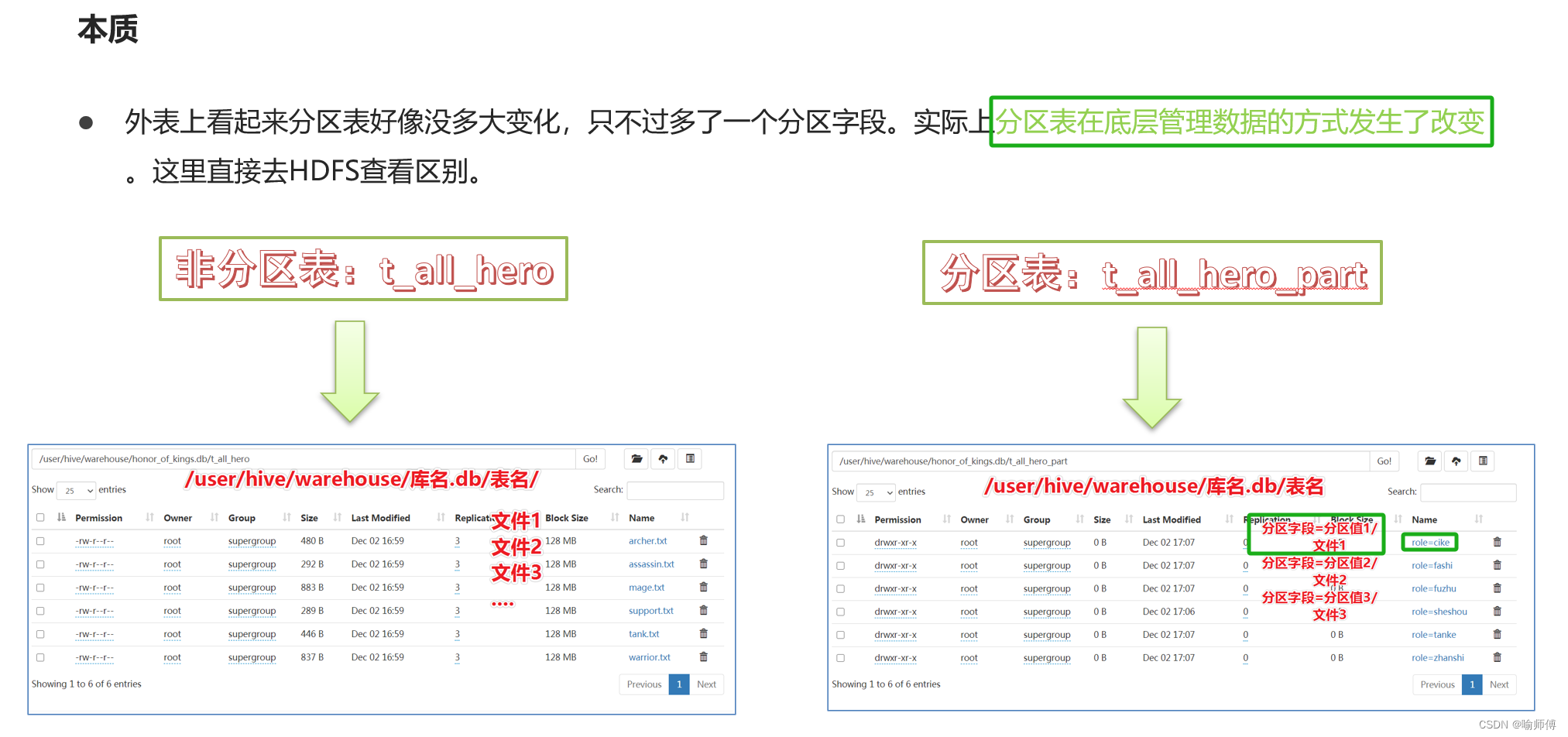The height and width of the screenshot is (737, 1568).
Task: Open role=zhanshi partition directory
Action: tap(1437, 658)
